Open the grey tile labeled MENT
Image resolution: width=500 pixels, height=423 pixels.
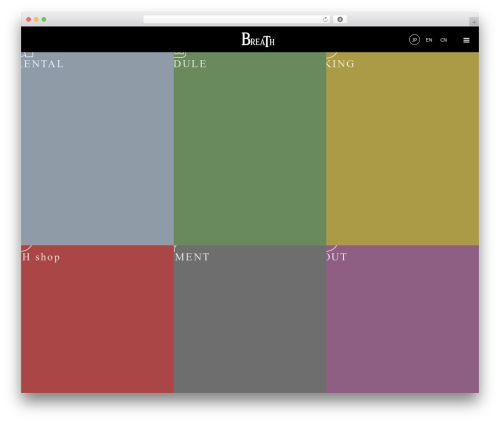tap(250, 319)
